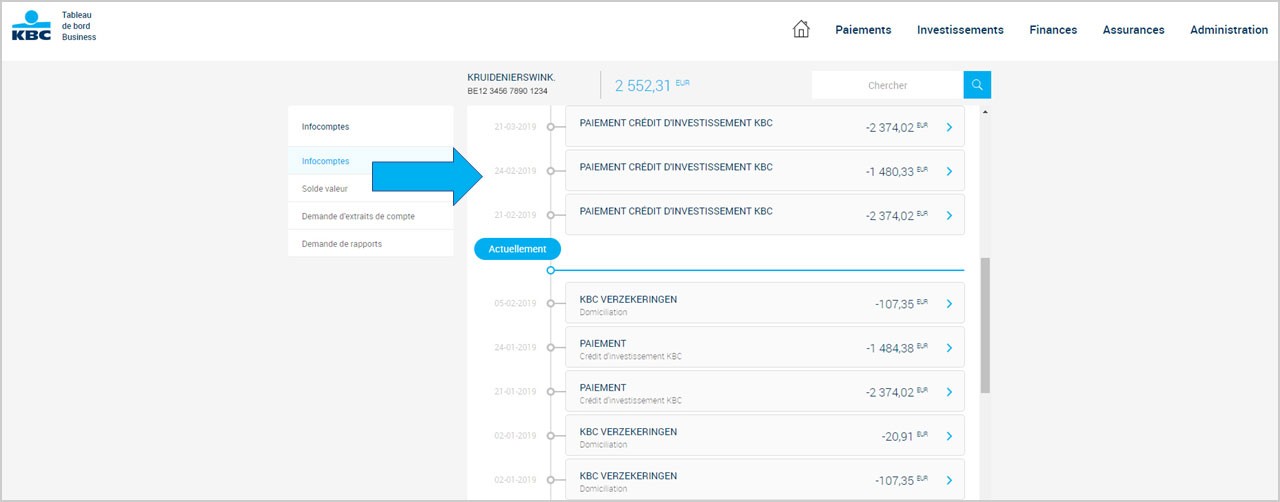This screenshot has height=502, width=1280.
Task: Click timeline marker for 05-02-2019
Action: click(550, 303)
